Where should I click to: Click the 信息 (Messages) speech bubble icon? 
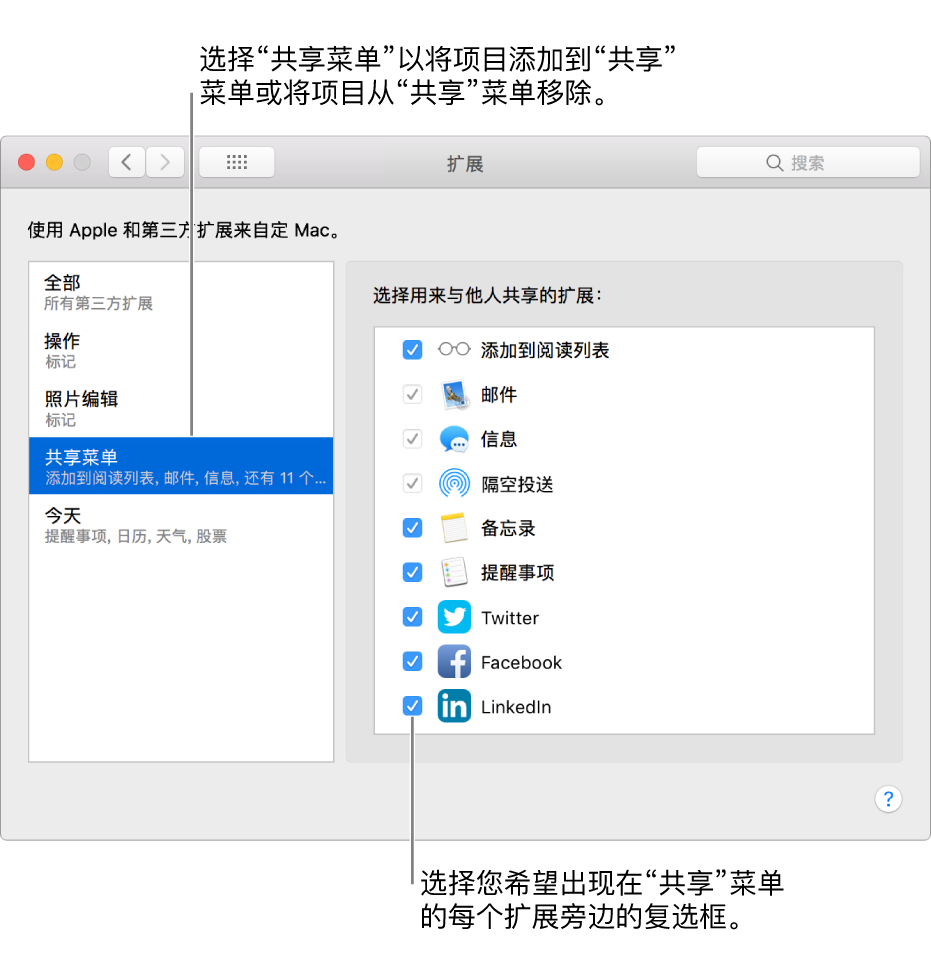coord(454,439)
